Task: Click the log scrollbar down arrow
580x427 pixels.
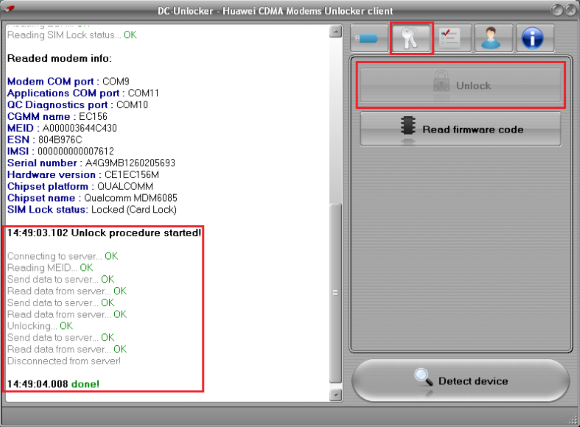Action: 335,395
